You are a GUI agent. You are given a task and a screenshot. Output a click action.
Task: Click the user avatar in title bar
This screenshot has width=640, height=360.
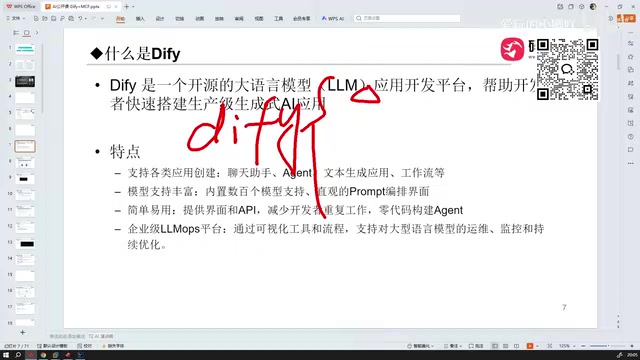pos(593,7)
